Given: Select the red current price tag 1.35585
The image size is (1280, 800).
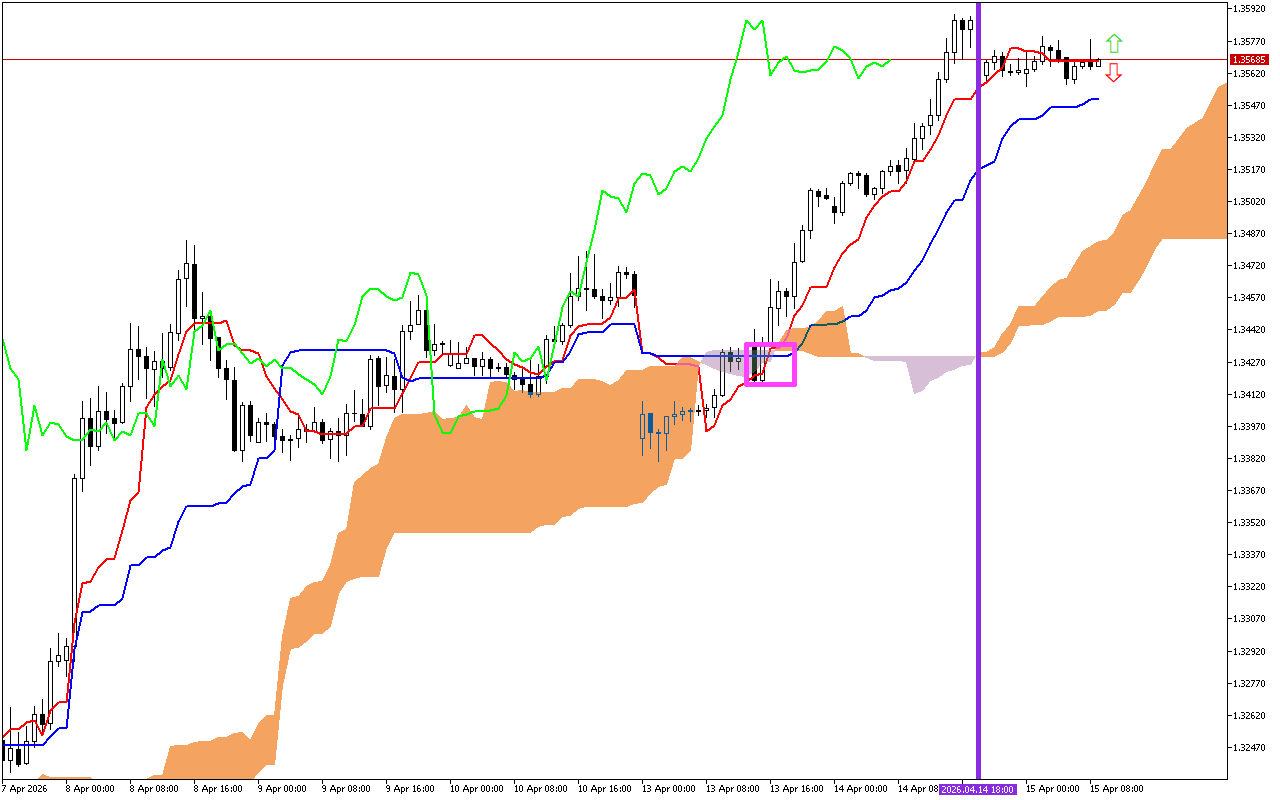Looking at the screenshot, I should point(1249,60).
